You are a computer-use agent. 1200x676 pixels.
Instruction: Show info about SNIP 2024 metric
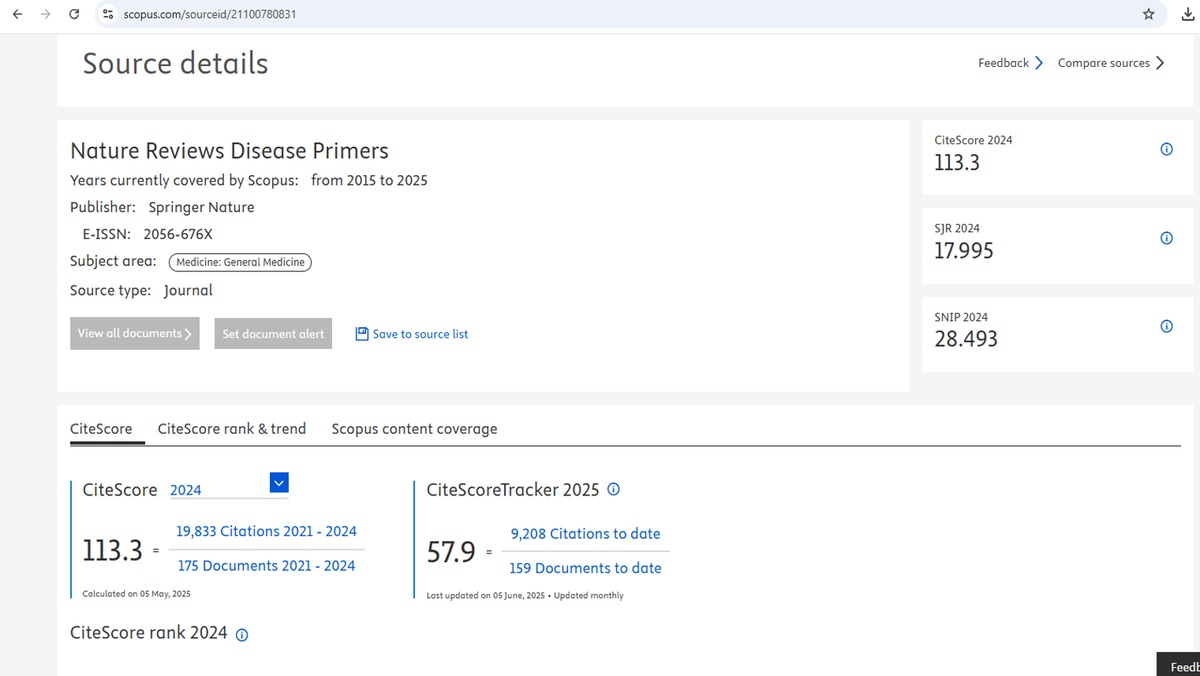1166,327
